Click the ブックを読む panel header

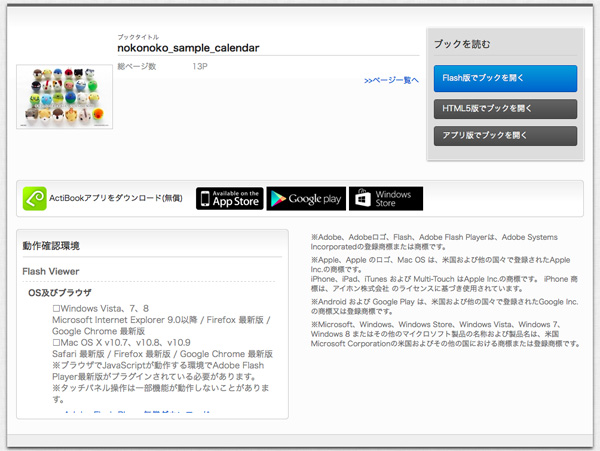(x=462, y=45)
